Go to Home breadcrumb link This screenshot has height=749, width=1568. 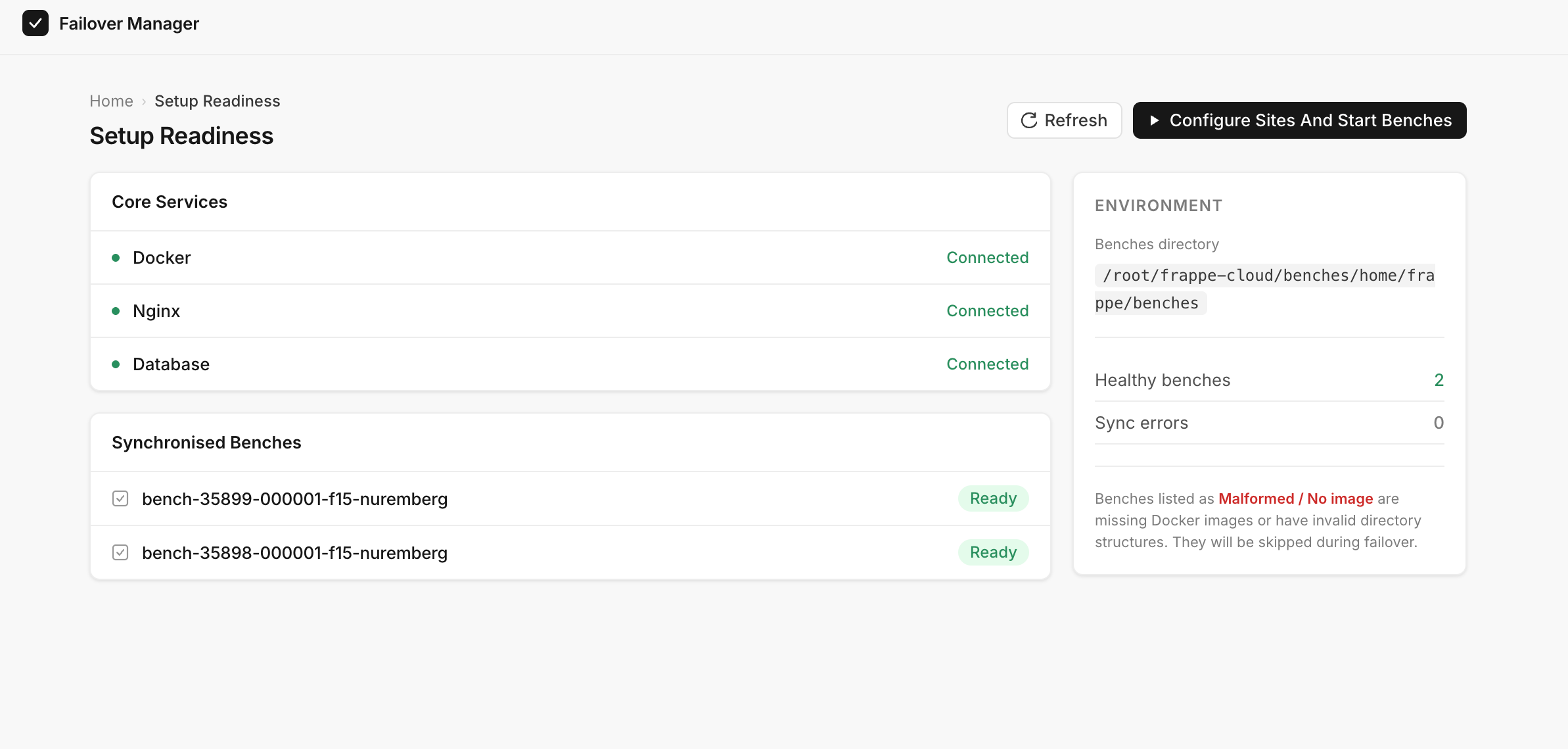click(111, 101)
